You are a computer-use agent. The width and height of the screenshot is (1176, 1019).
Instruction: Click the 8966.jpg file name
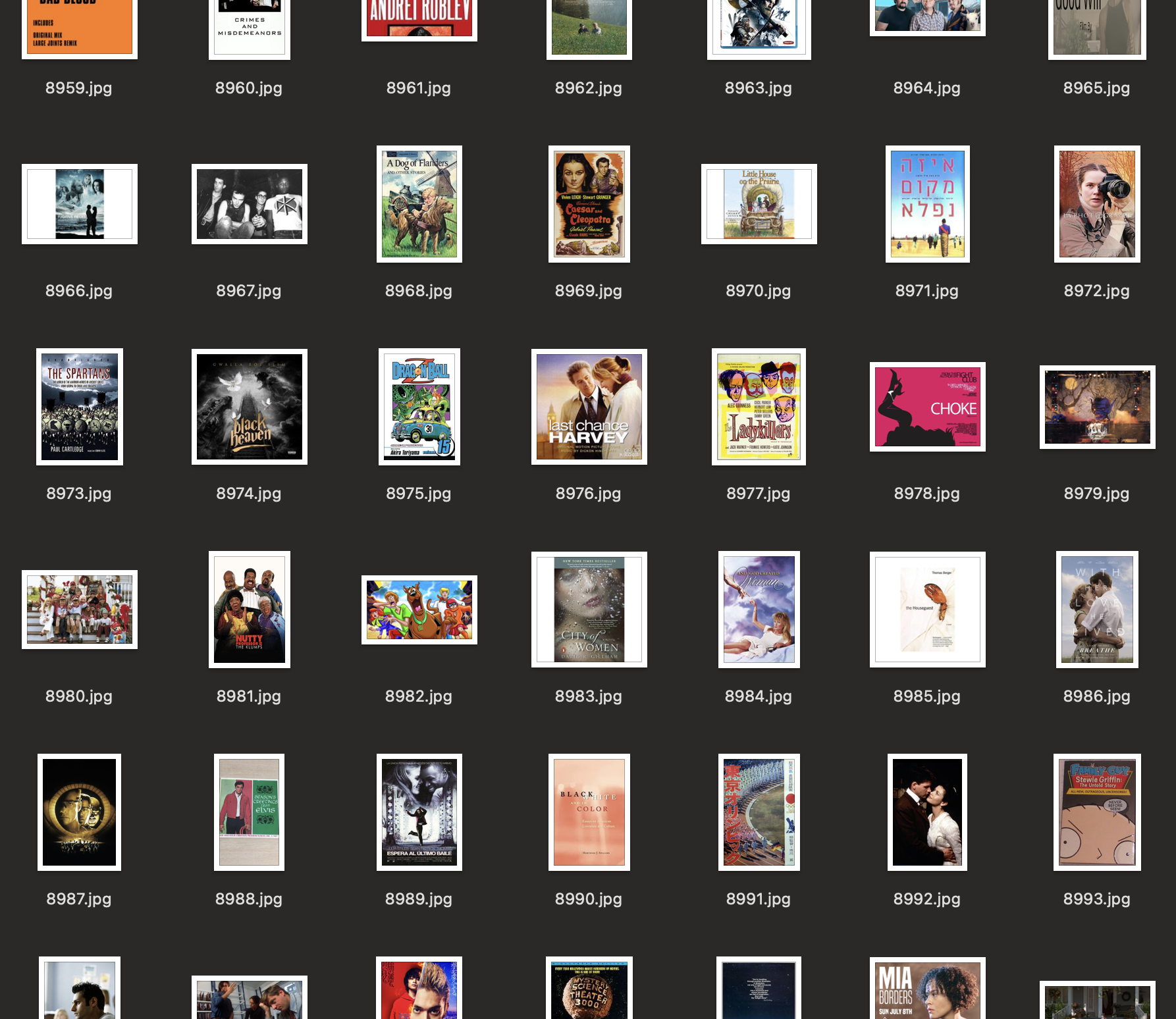click(x=79, y=291)
